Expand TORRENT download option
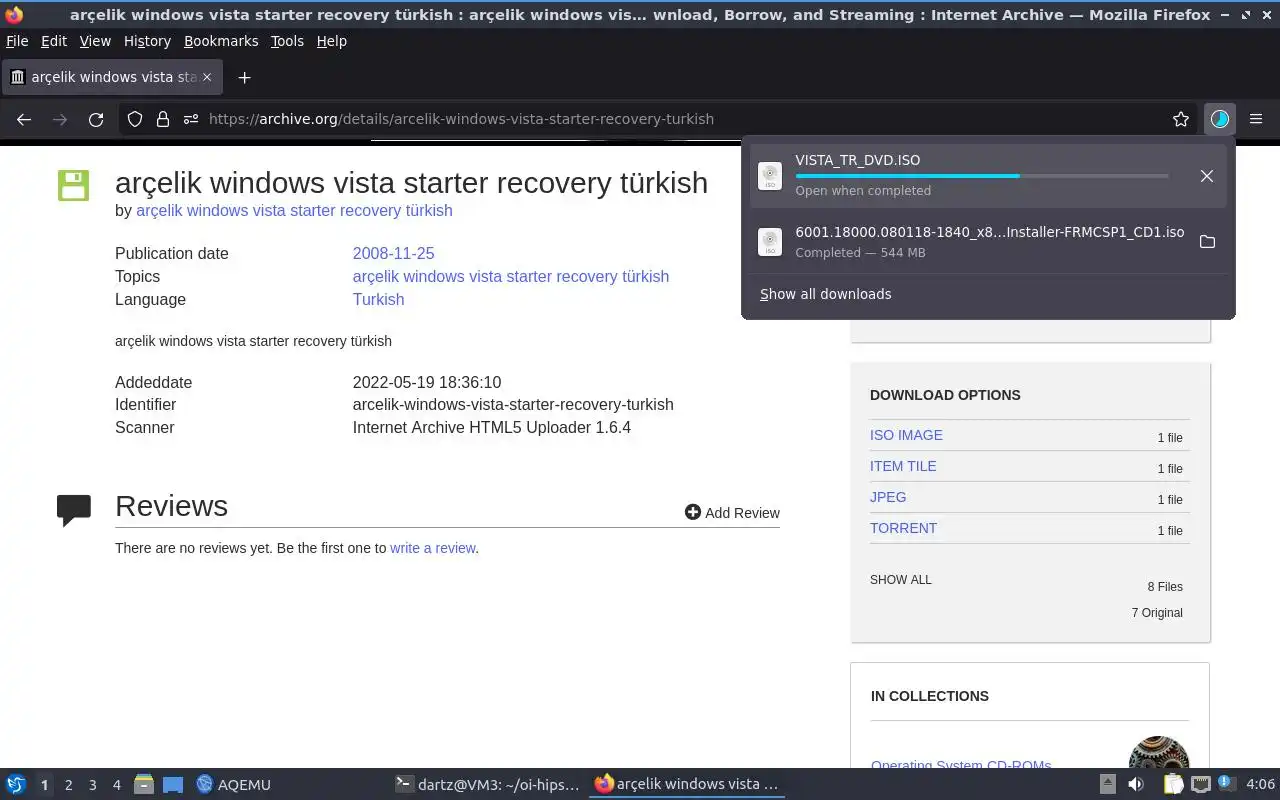This screenshot has width=1280, height=800. click(903, 528)
